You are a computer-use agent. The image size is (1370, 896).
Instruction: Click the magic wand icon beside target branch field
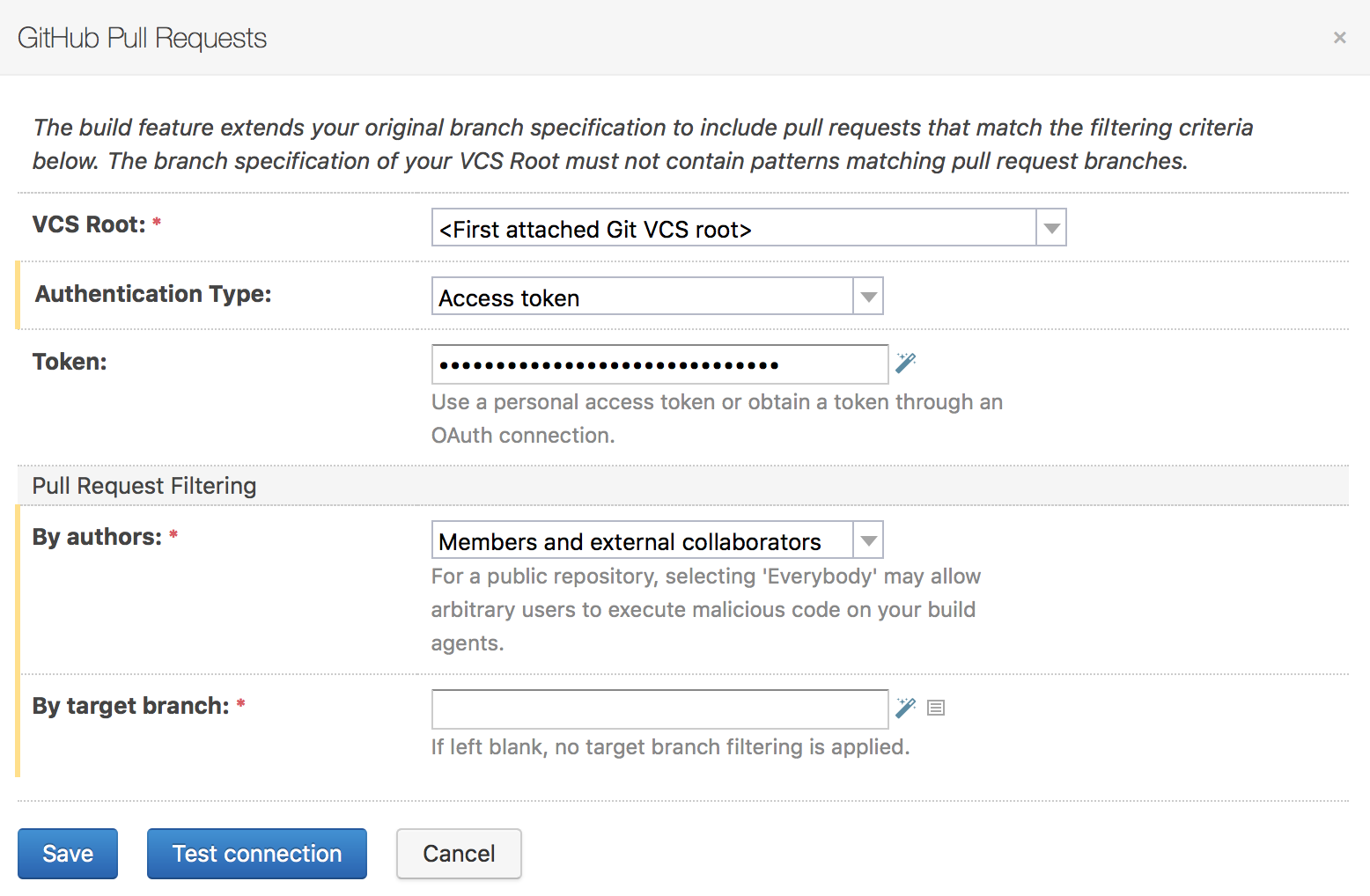tap(905, 708)
